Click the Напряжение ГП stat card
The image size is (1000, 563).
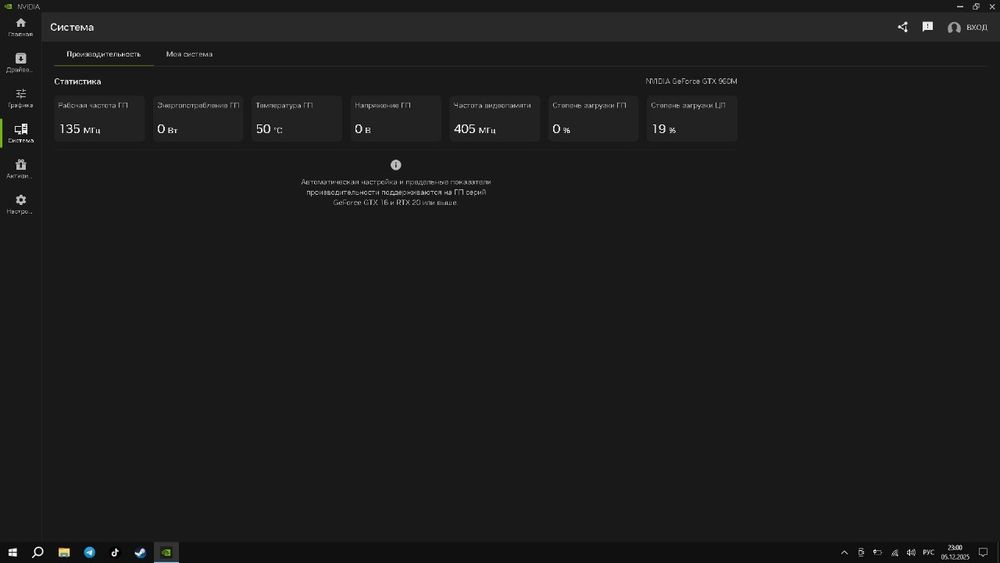(x=395, y=119)
